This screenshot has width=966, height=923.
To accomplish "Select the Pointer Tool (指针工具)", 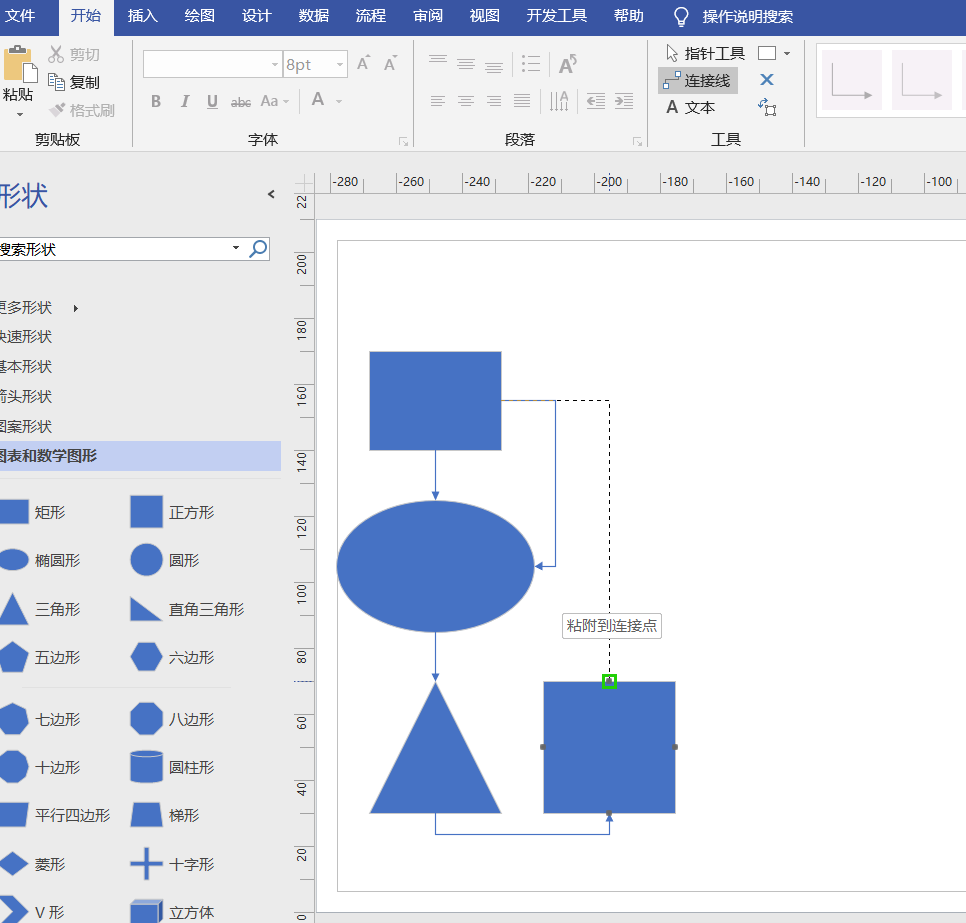I will [x=705, y=54].
